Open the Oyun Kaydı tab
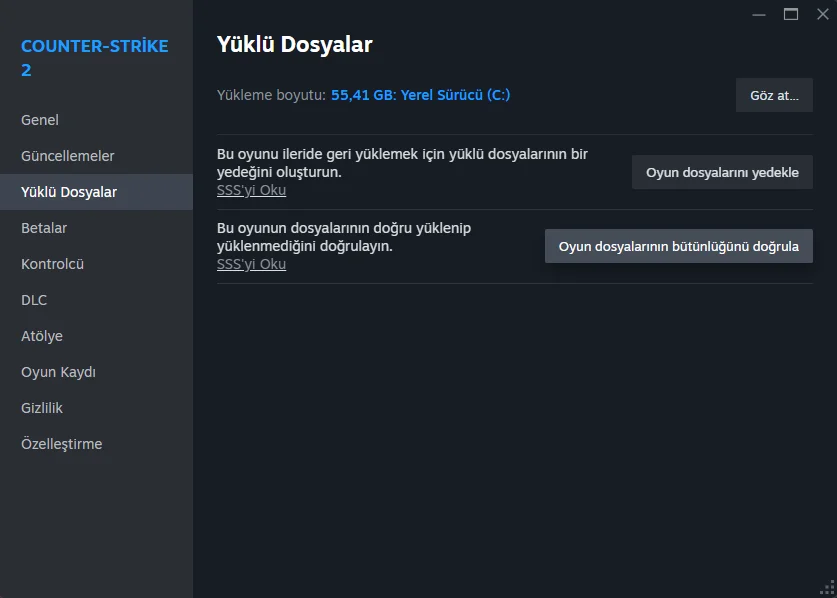Image resolution: width=837 pixels, height=598 pixels. [96, 372]
